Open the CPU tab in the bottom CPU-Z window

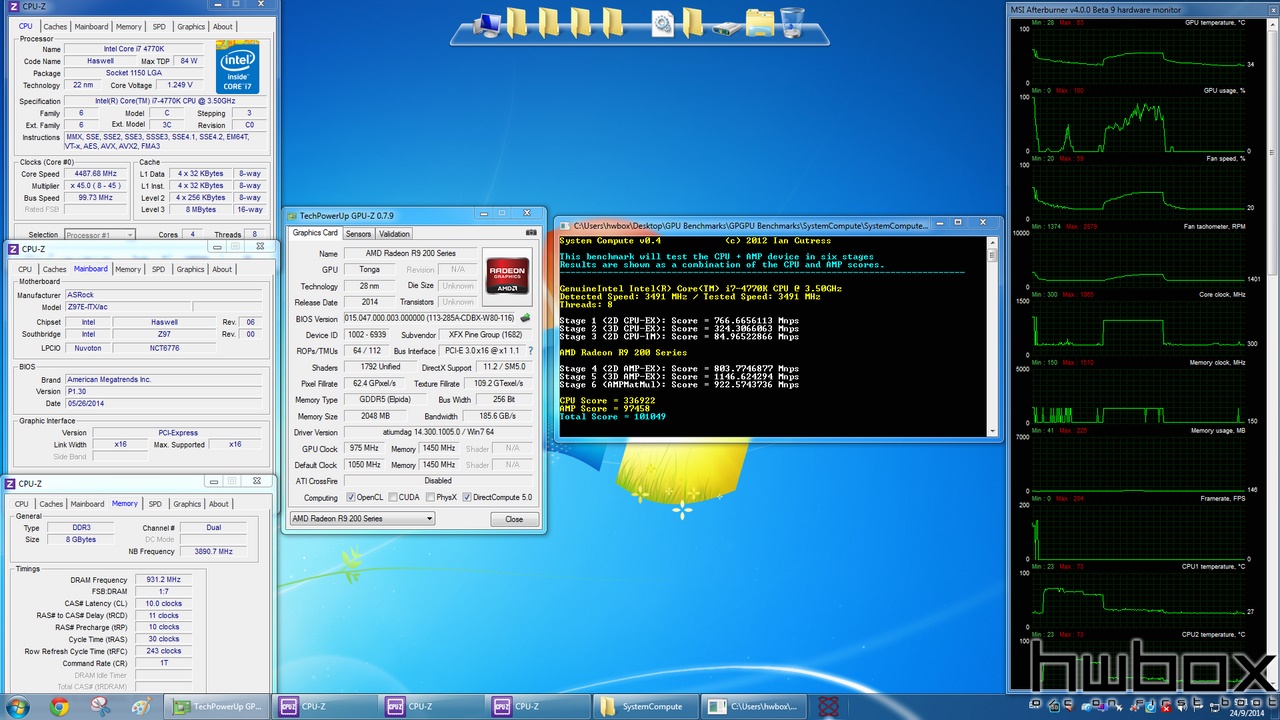tap(22, 504)
